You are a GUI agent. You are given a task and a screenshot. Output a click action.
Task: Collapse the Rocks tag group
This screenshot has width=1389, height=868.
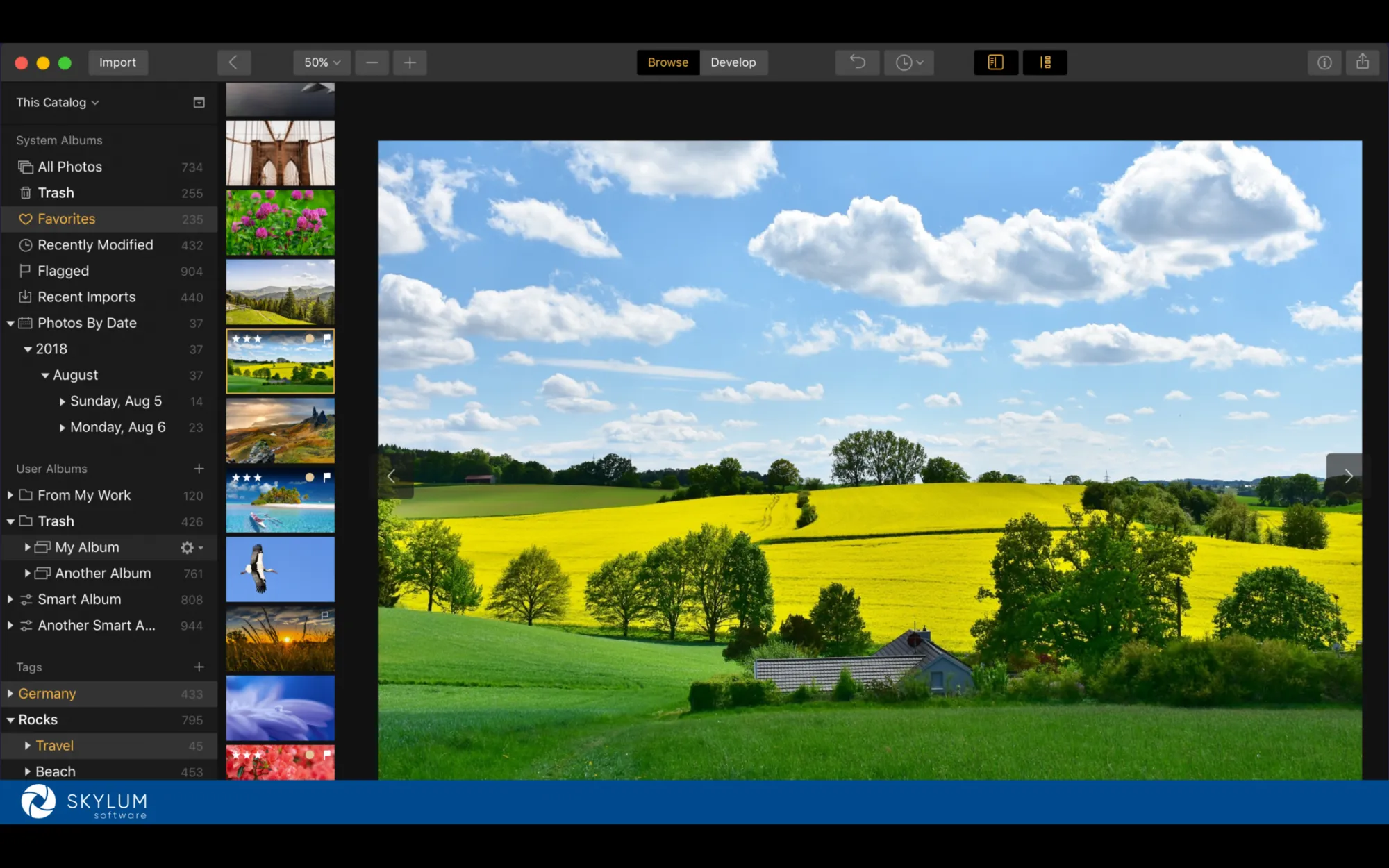tap(10, 720)
